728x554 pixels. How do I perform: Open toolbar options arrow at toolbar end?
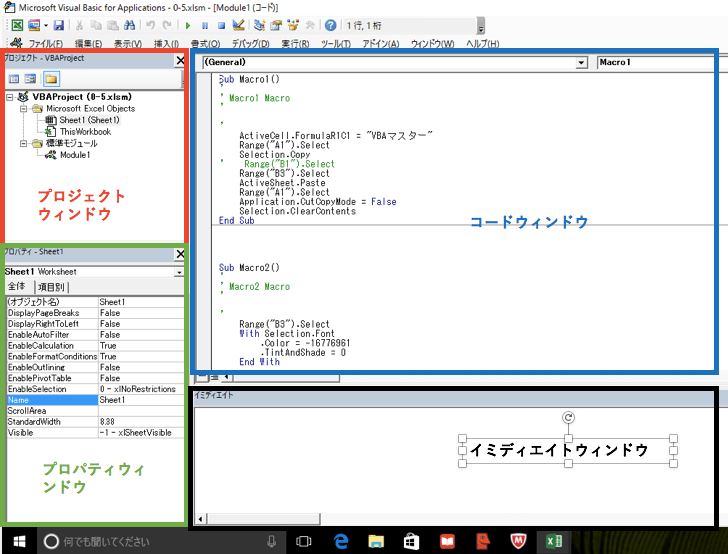(x=481, y=26)
